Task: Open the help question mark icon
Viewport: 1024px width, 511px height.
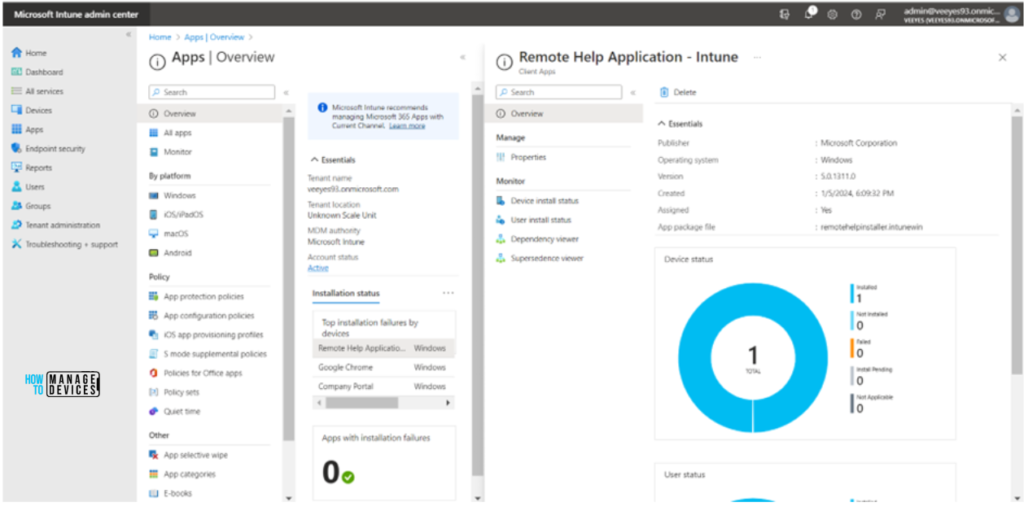Action: coord(856,14)
